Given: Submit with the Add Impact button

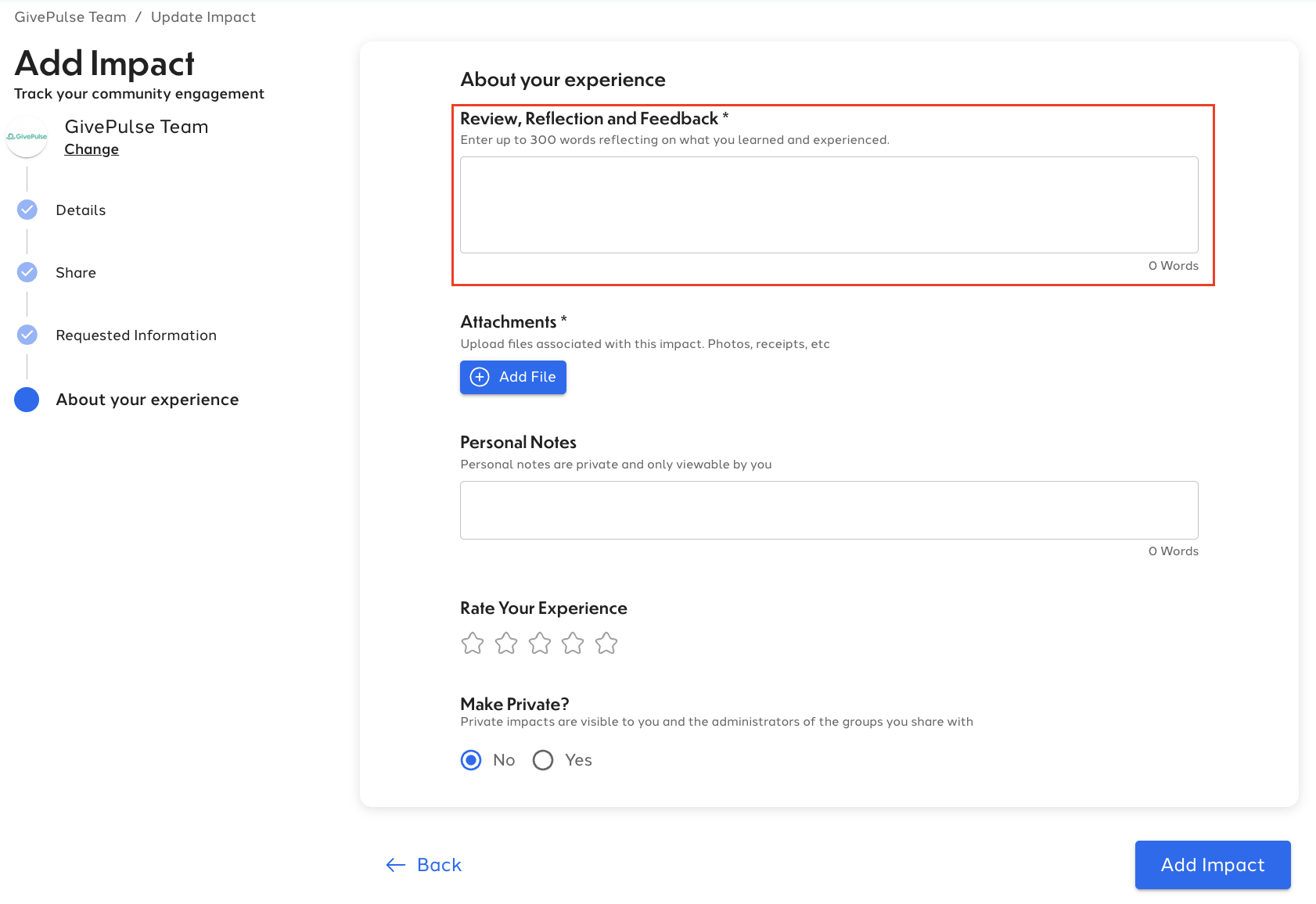Looking at the screenshot, I should [x=1213, y=865].
